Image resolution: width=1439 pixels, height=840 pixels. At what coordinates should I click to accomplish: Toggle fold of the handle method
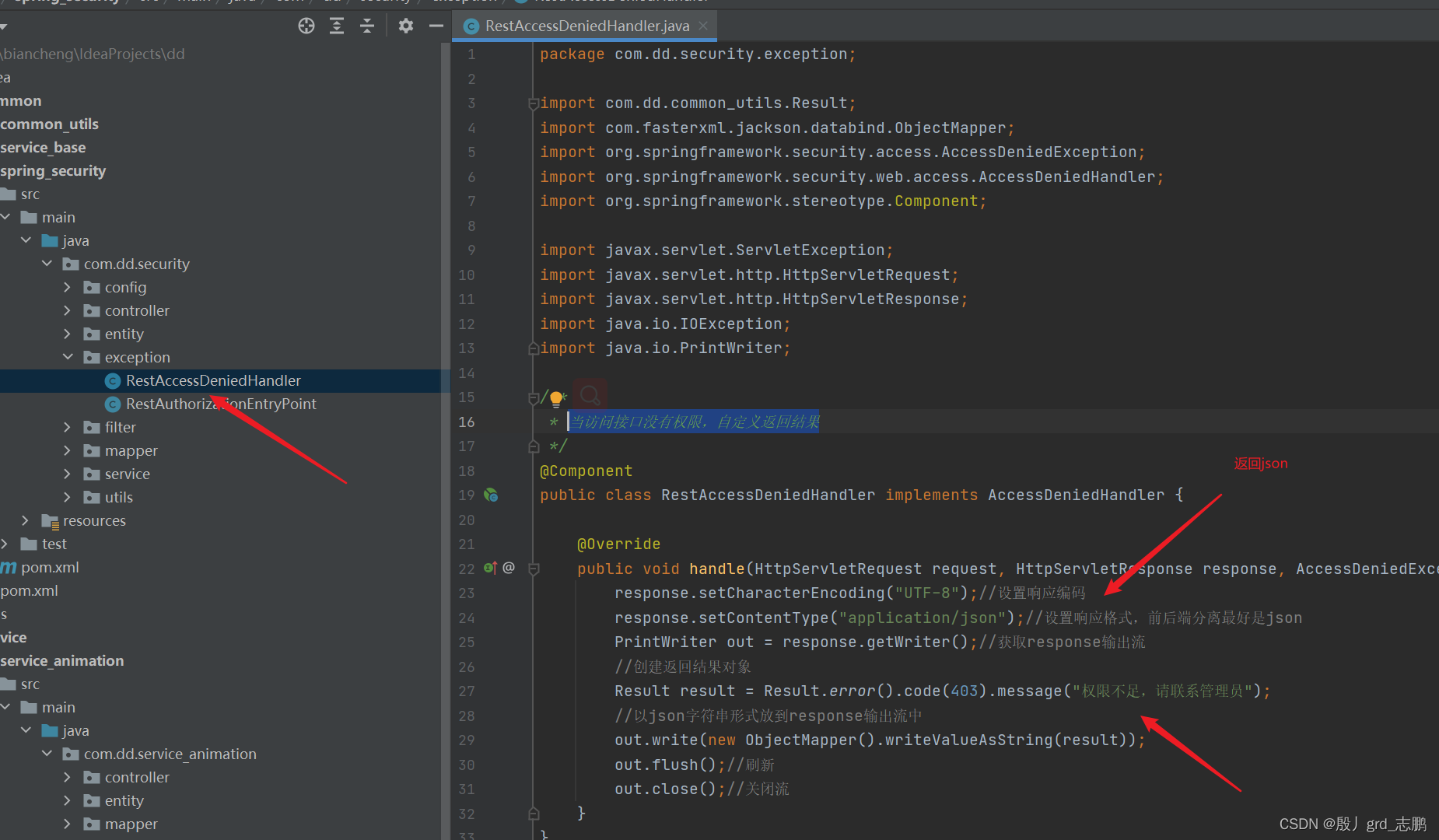(534, 569)
